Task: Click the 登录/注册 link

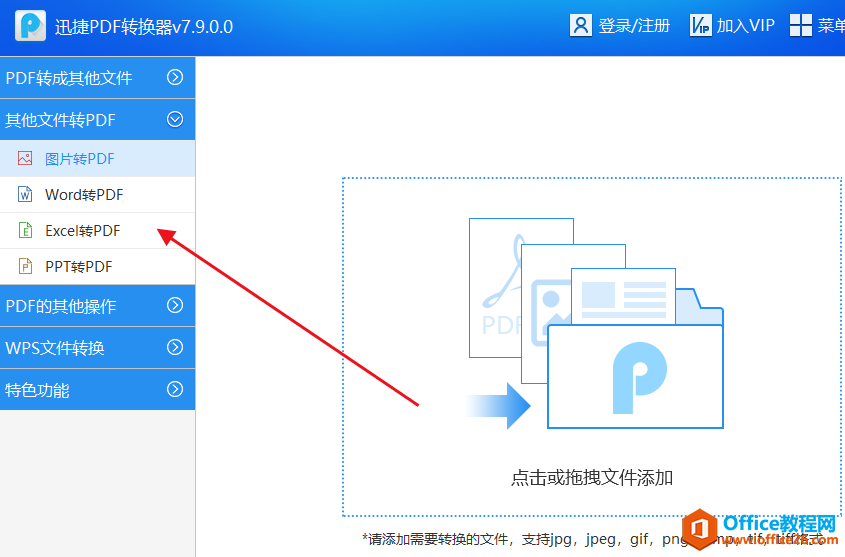Action: [x=634, y=25]
